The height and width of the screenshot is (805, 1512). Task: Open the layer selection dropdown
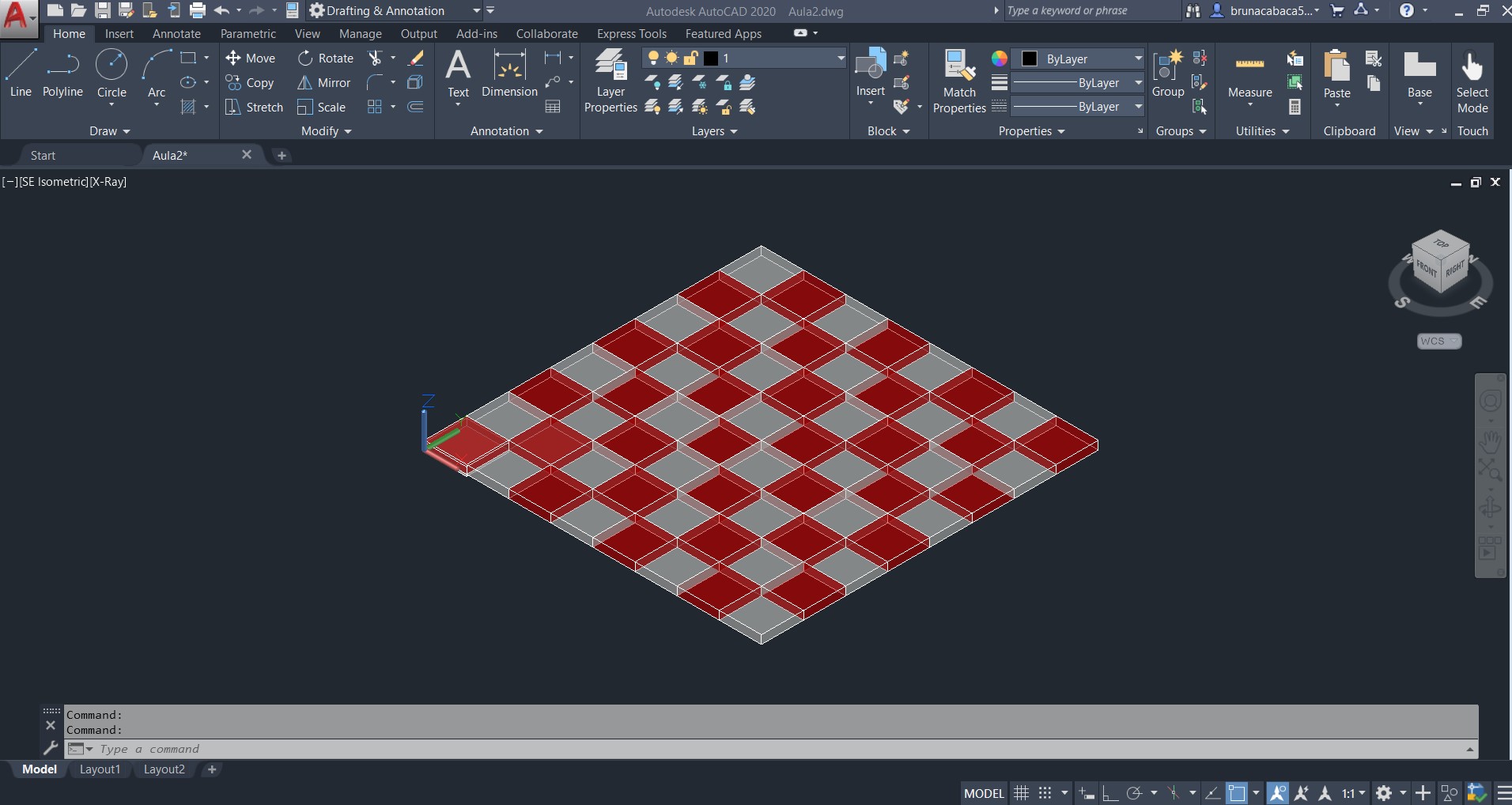(x=841, y=59)
